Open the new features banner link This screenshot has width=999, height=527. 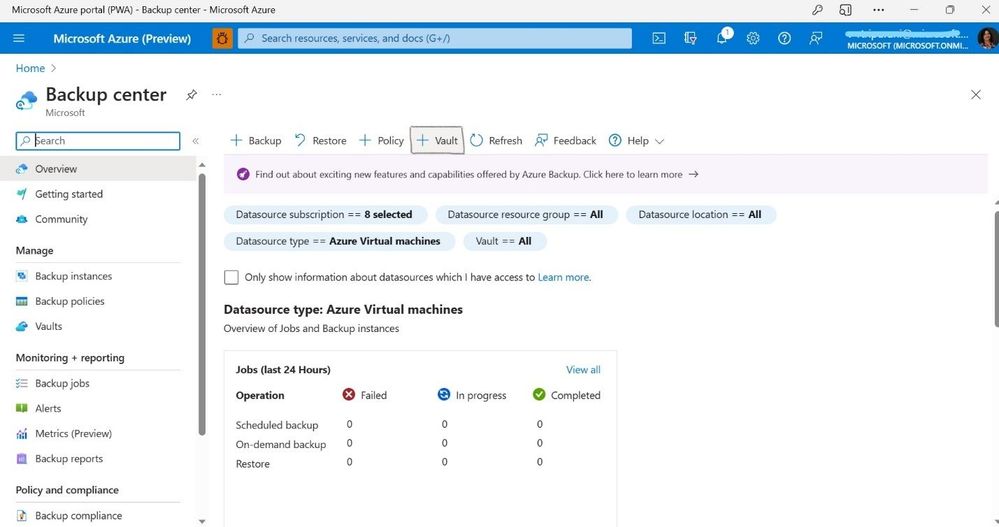[x=477, y=174]
